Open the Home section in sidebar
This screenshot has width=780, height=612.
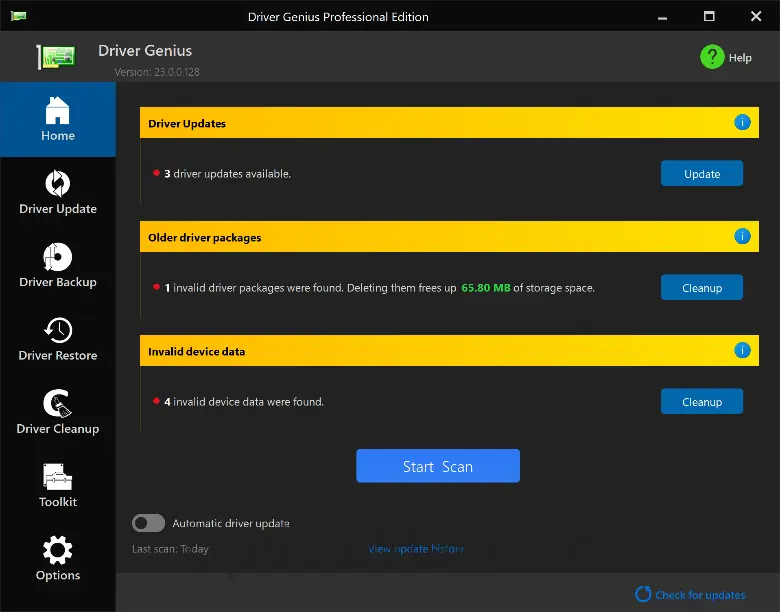click(x=57, y=119)
